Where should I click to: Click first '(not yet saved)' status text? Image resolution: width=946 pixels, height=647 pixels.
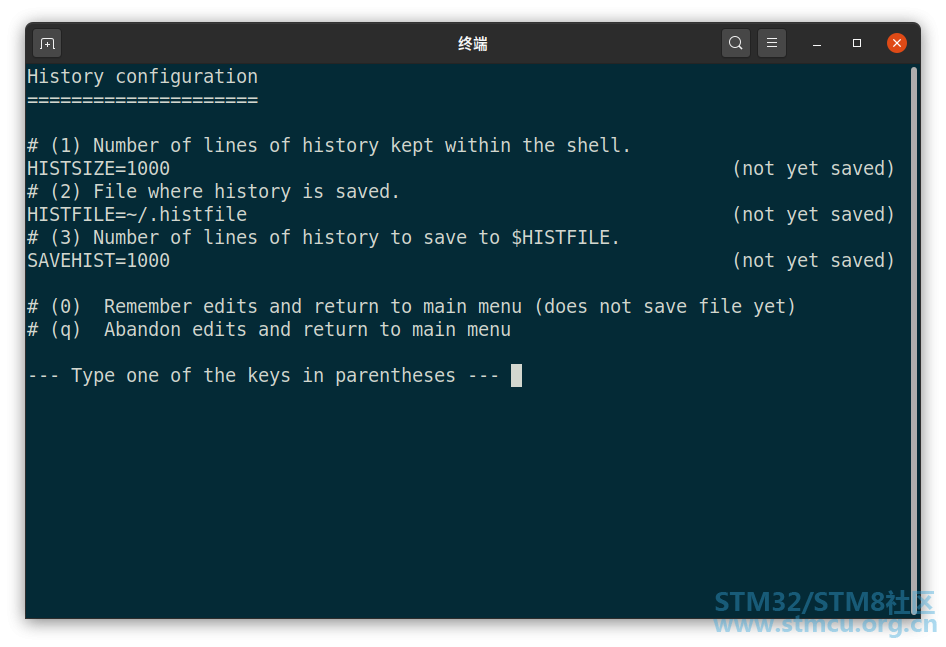pos(813,168)
